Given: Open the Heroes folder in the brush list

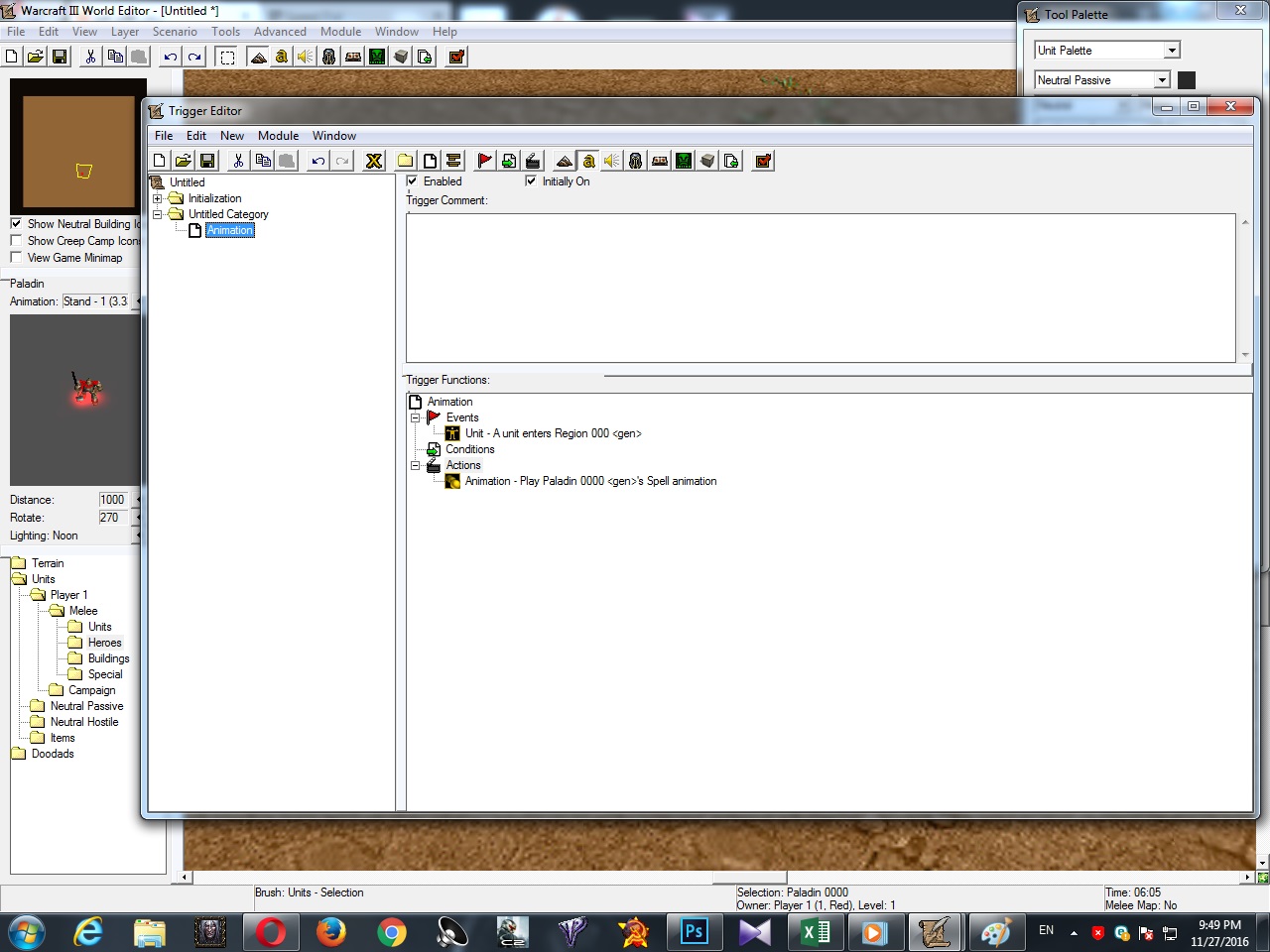Looking at the screenshot, I should pyautogui.click(x=95, y=643).
